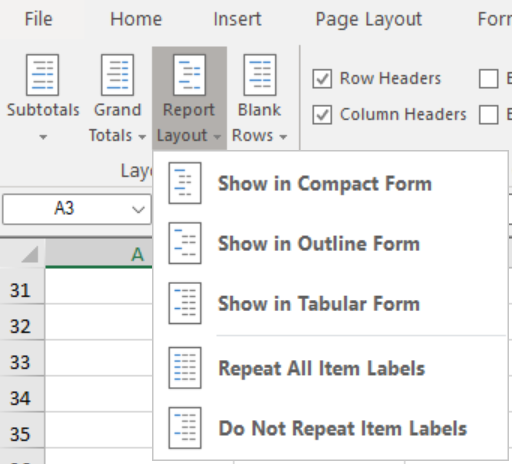Tick the unchecked box right of Column Headers
512x464 pixels.
tap(489, 115)
